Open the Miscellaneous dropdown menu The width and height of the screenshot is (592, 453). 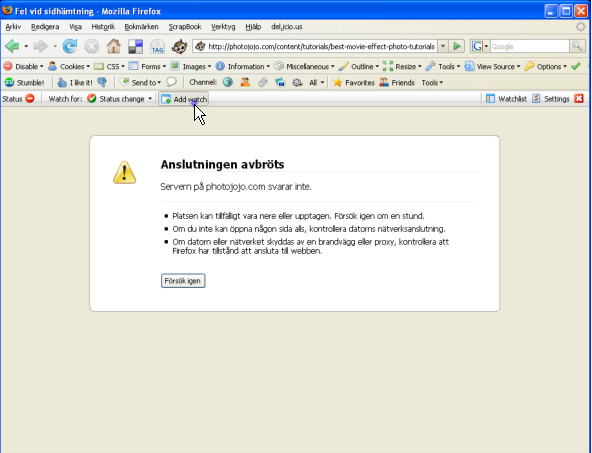pyautogui.click(x=304, y=66)
